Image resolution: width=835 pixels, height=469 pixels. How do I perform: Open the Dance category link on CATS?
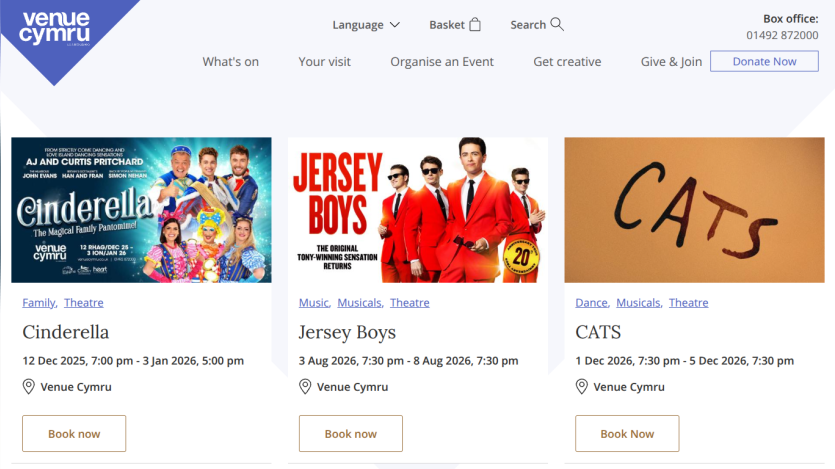[x=592, y=303]
